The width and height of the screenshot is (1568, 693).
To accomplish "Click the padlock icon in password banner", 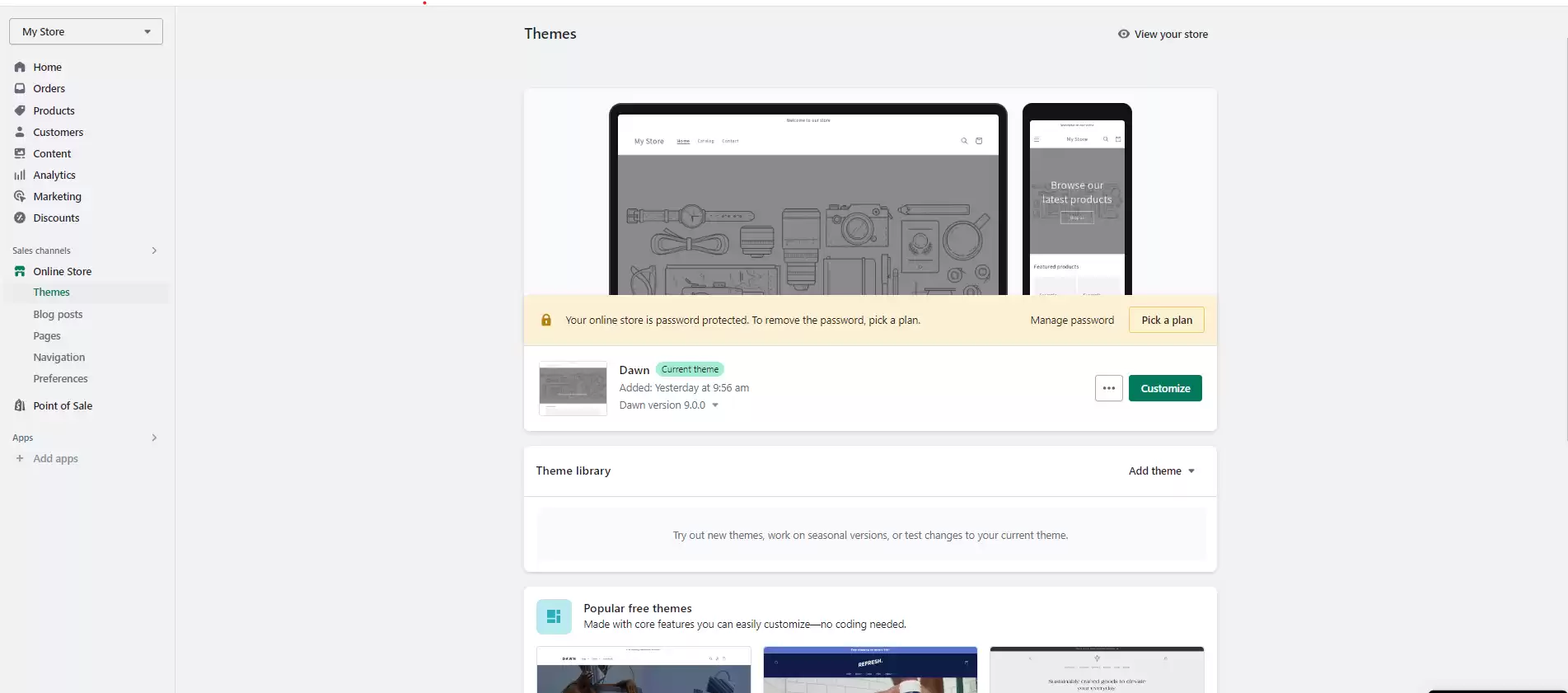I will tap(545, 320).
